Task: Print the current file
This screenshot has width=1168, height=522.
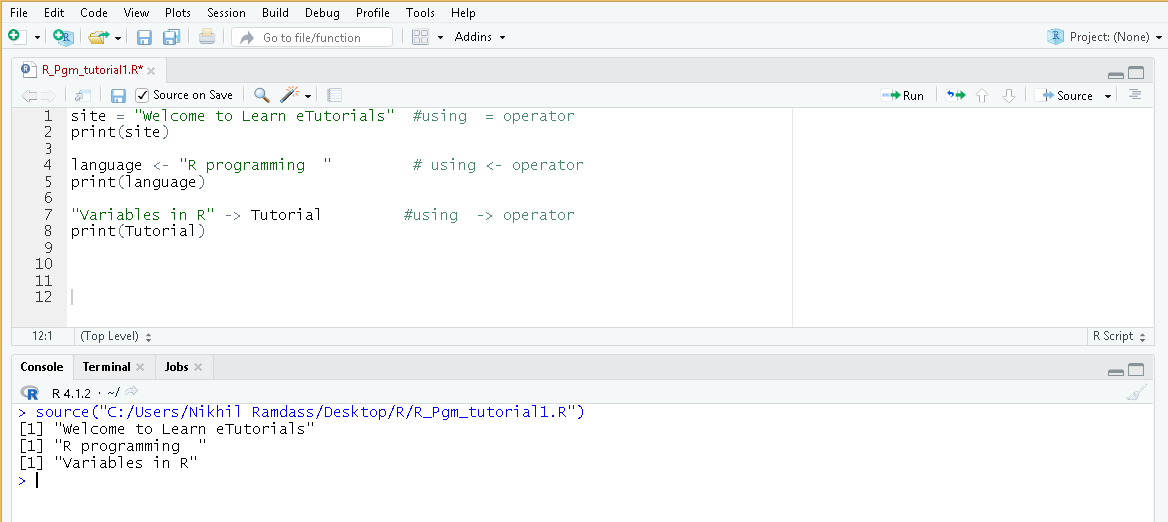Action: pos(206,37)
